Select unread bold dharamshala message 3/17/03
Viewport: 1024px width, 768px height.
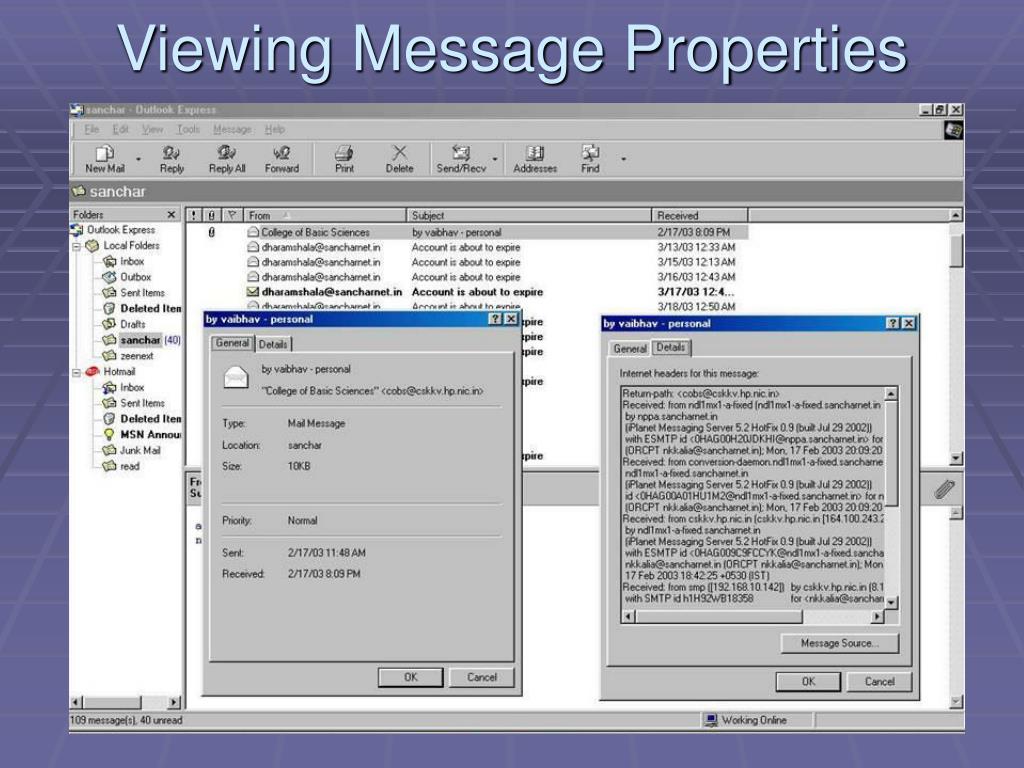[x=467, y=292]
